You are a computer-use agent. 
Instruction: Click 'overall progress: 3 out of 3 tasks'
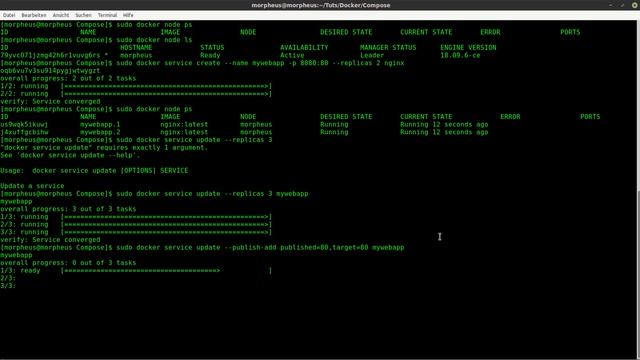[68, 209]
